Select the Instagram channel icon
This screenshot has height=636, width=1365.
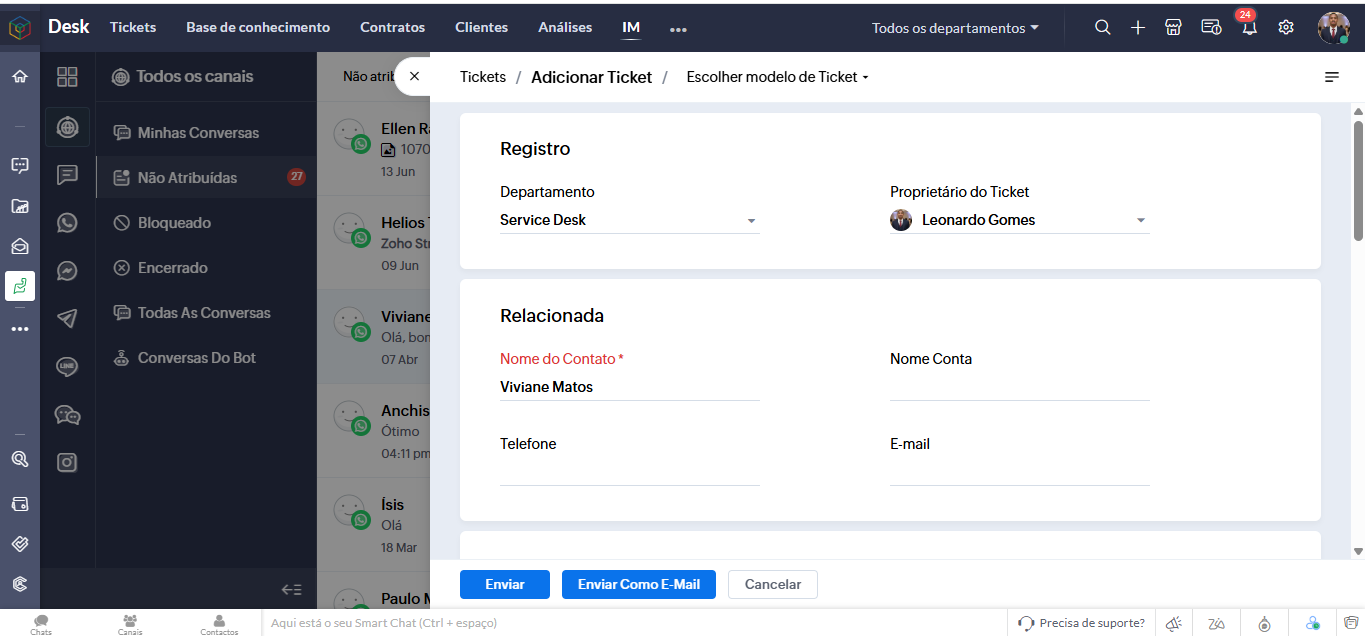[x=67, y=462]
